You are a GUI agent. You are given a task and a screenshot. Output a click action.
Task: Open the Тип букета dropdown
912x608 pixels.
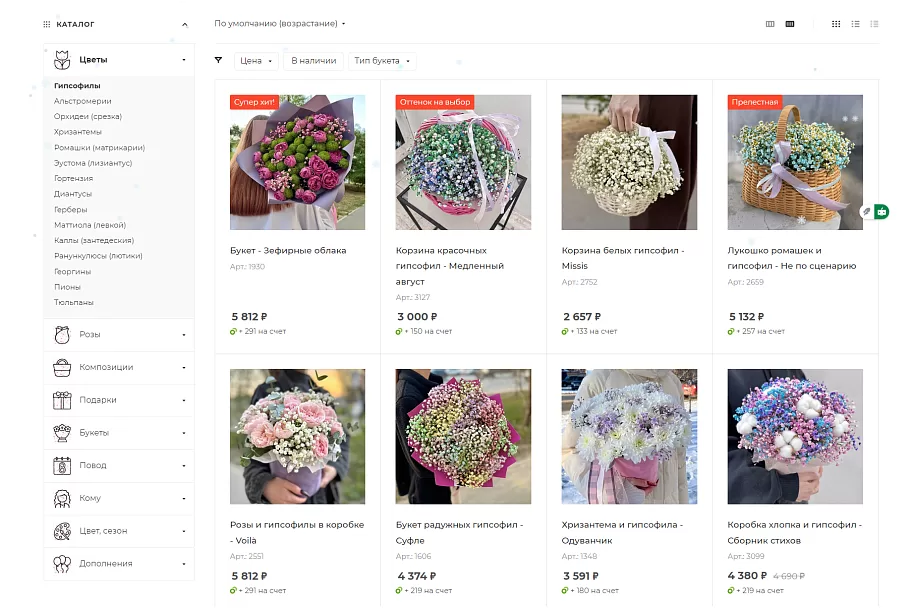pos(382,61)
